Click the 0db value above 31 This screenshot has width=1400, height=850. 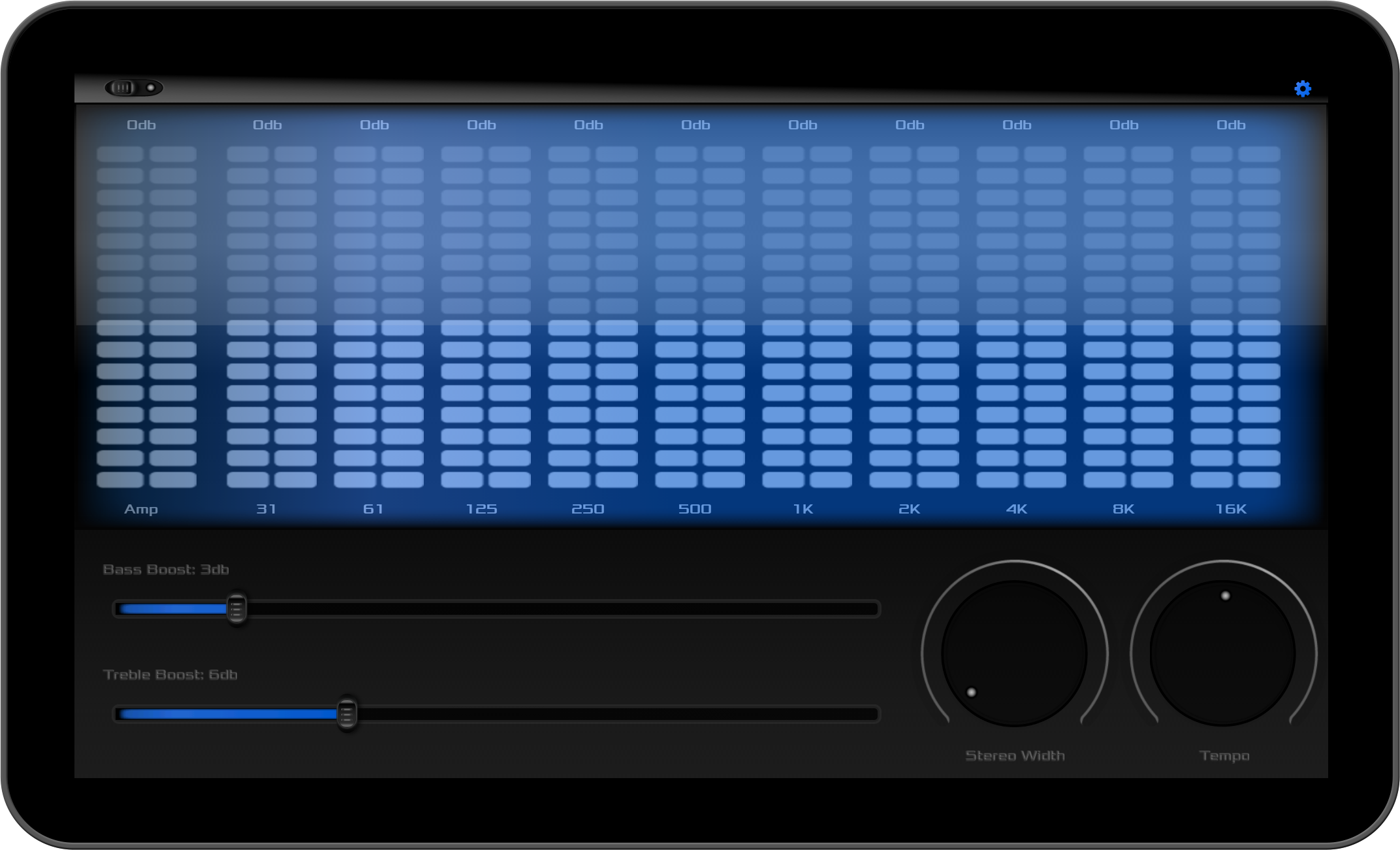pyautogui.click(x=267, y=125)
